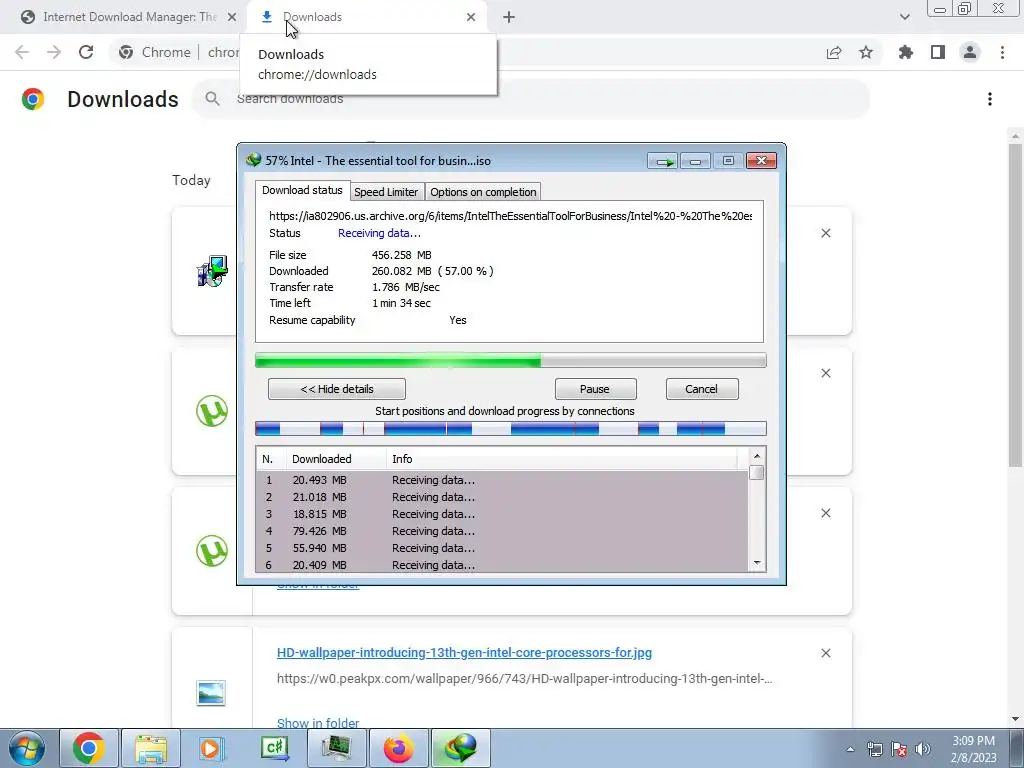Open the C# application taskbar icon
Image resolution: width=1024 pixels, height=768 pixels.
pos(274,748)
